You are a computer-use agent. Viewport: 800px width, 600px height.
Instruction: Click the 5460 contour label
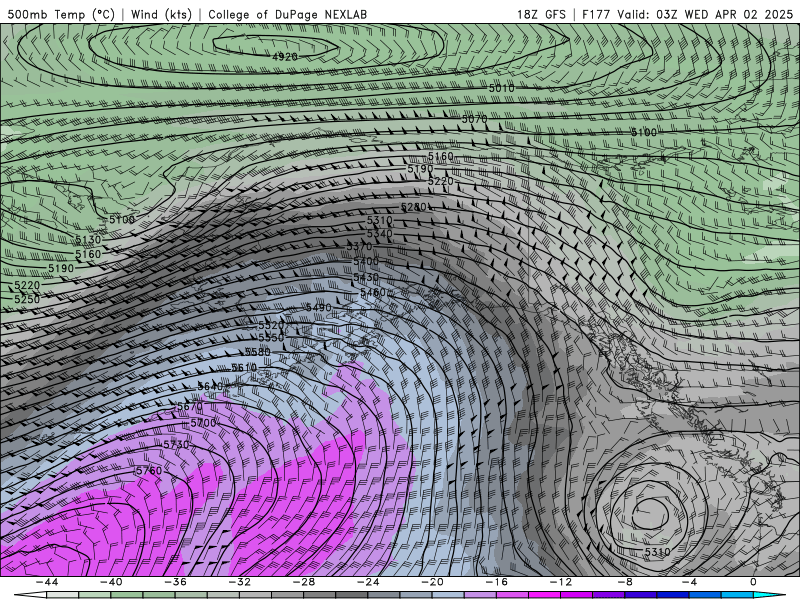pyautogui.click(x=373, y=292)
